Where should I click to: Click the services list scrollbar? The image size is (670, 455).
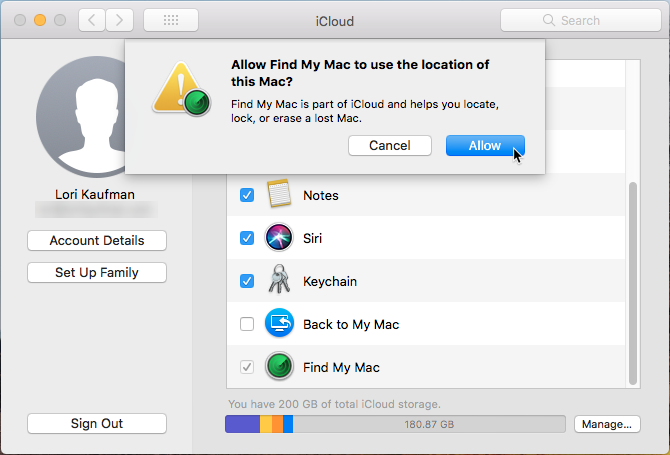(x=633, y=284)
